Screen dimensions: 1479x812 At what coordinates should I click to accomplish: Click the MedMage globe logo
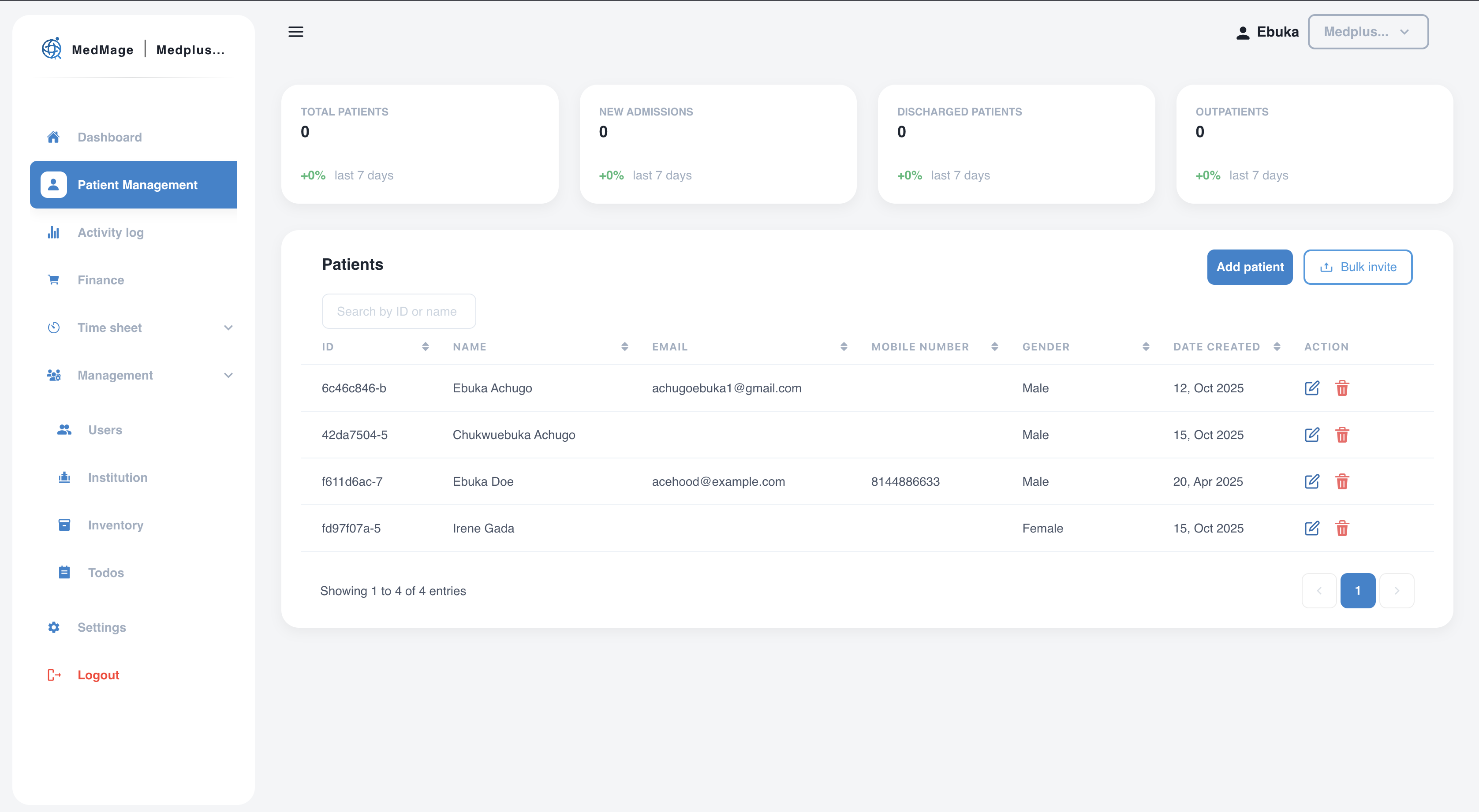pyautogui.click(x=52, y=49)
